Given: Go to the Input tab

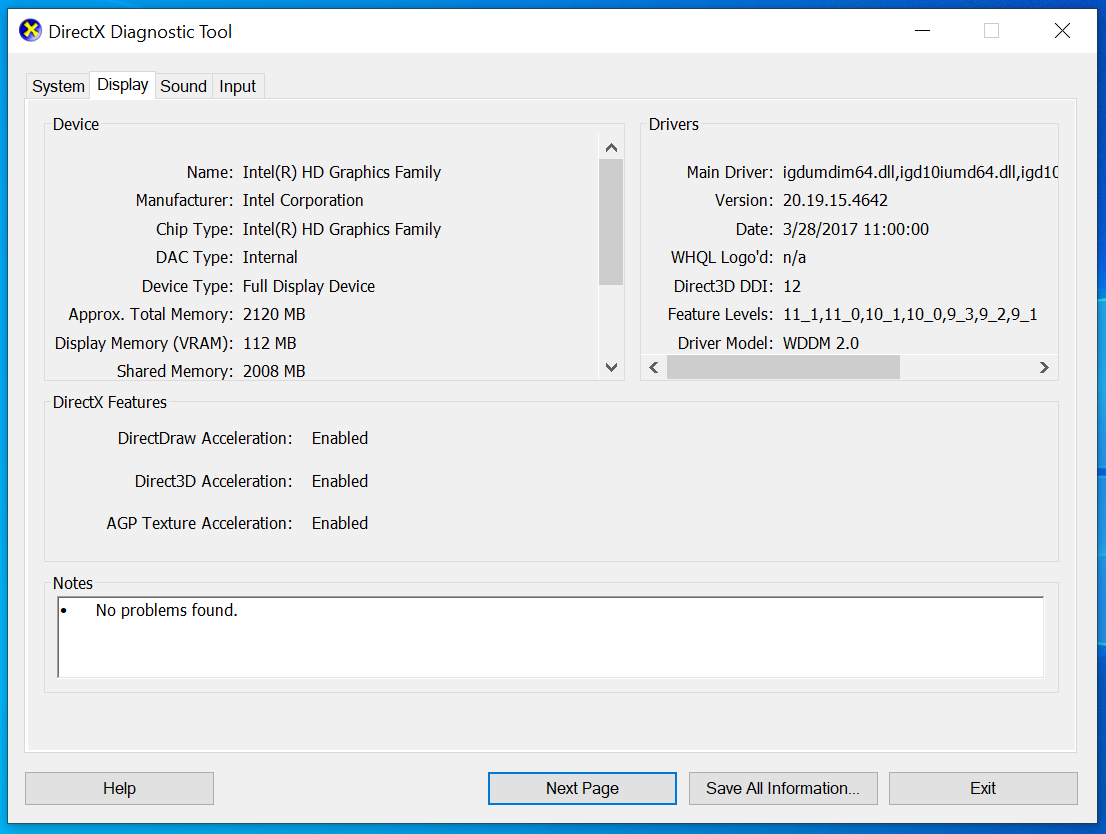Looking at the screenshot, I should coord(238,86).
